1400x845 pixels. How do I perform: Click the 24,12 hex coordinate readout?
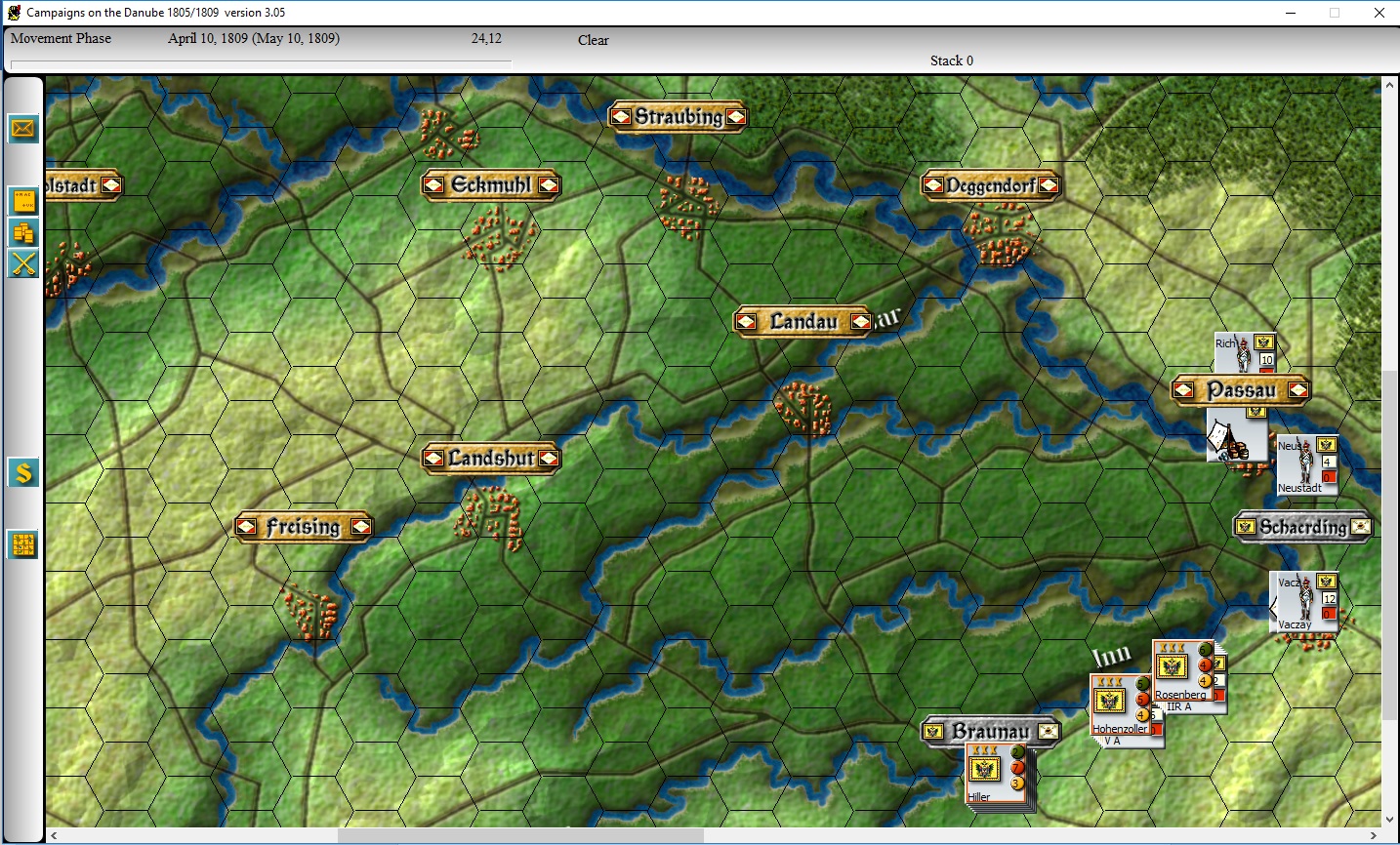(486, 38)
